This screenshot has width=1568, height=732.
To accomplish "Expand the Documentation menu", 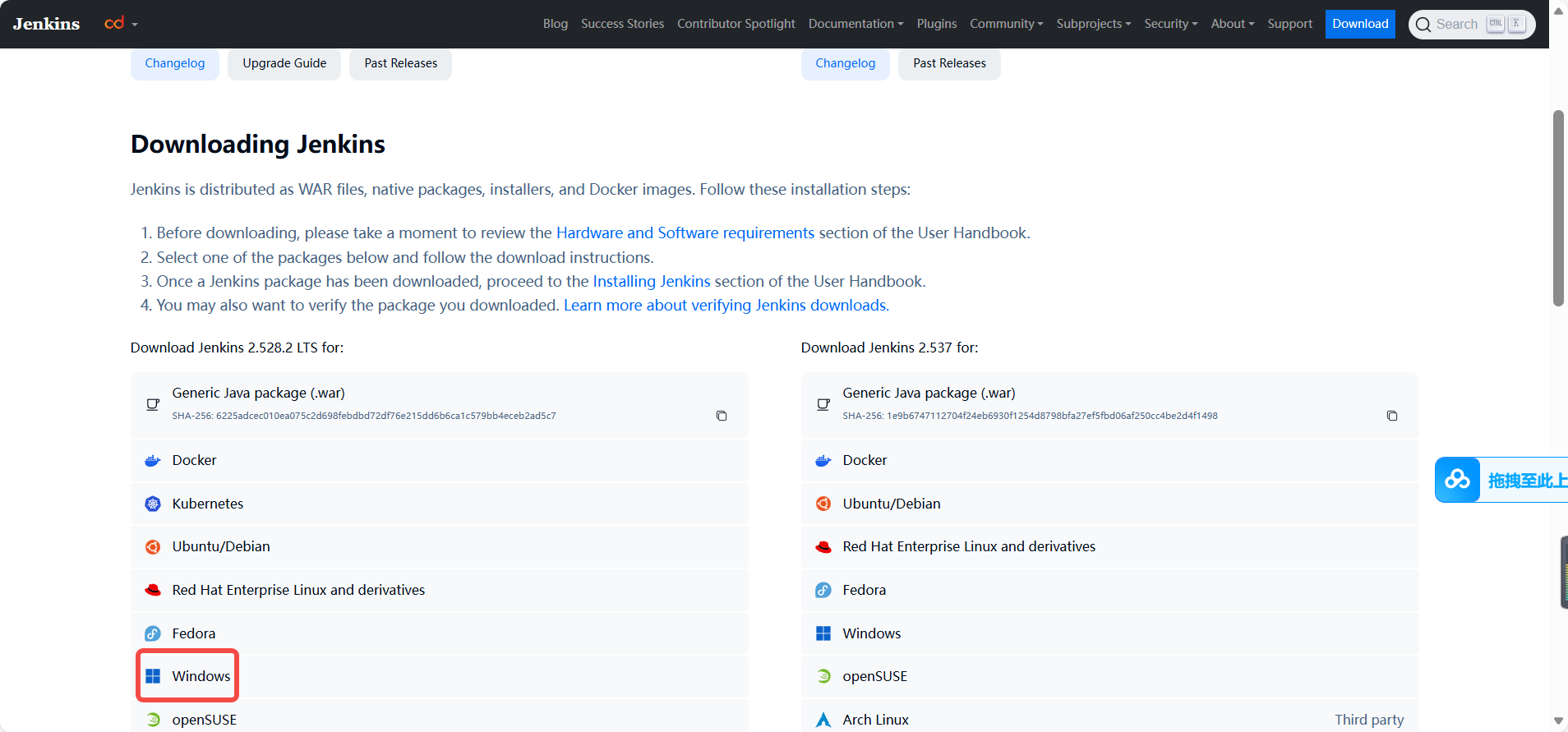I will pos(855,24).
